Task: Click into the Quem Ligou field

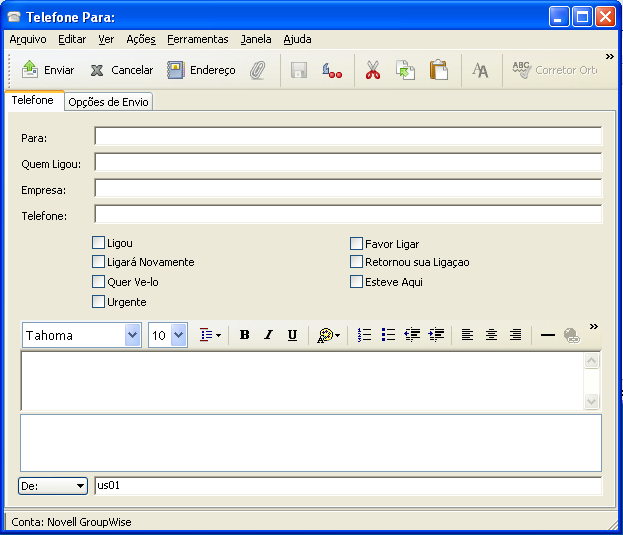Action: (x=348, y=163)
